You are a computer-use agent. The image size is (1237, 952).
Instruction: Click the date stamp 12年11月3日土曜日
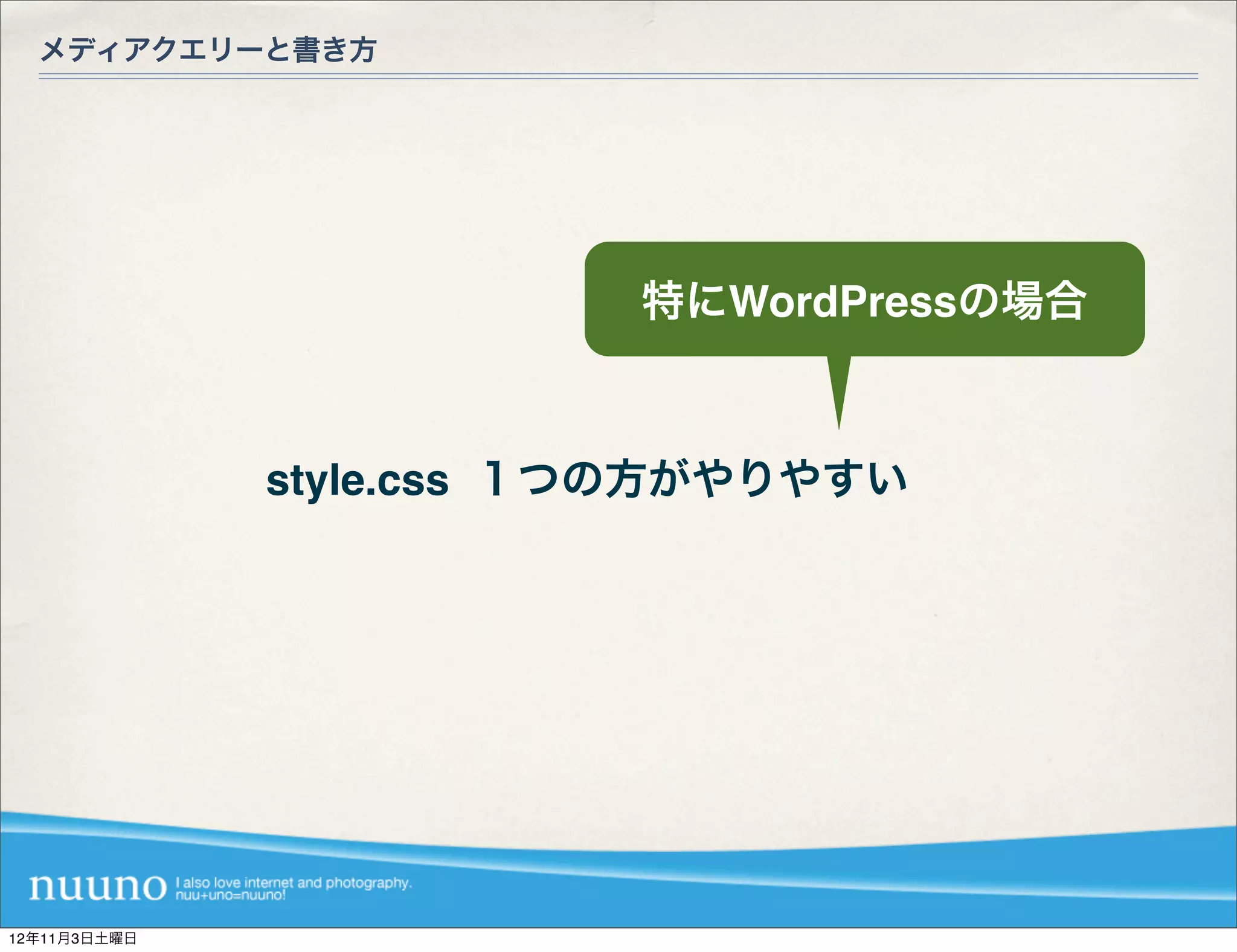[73, 938]
